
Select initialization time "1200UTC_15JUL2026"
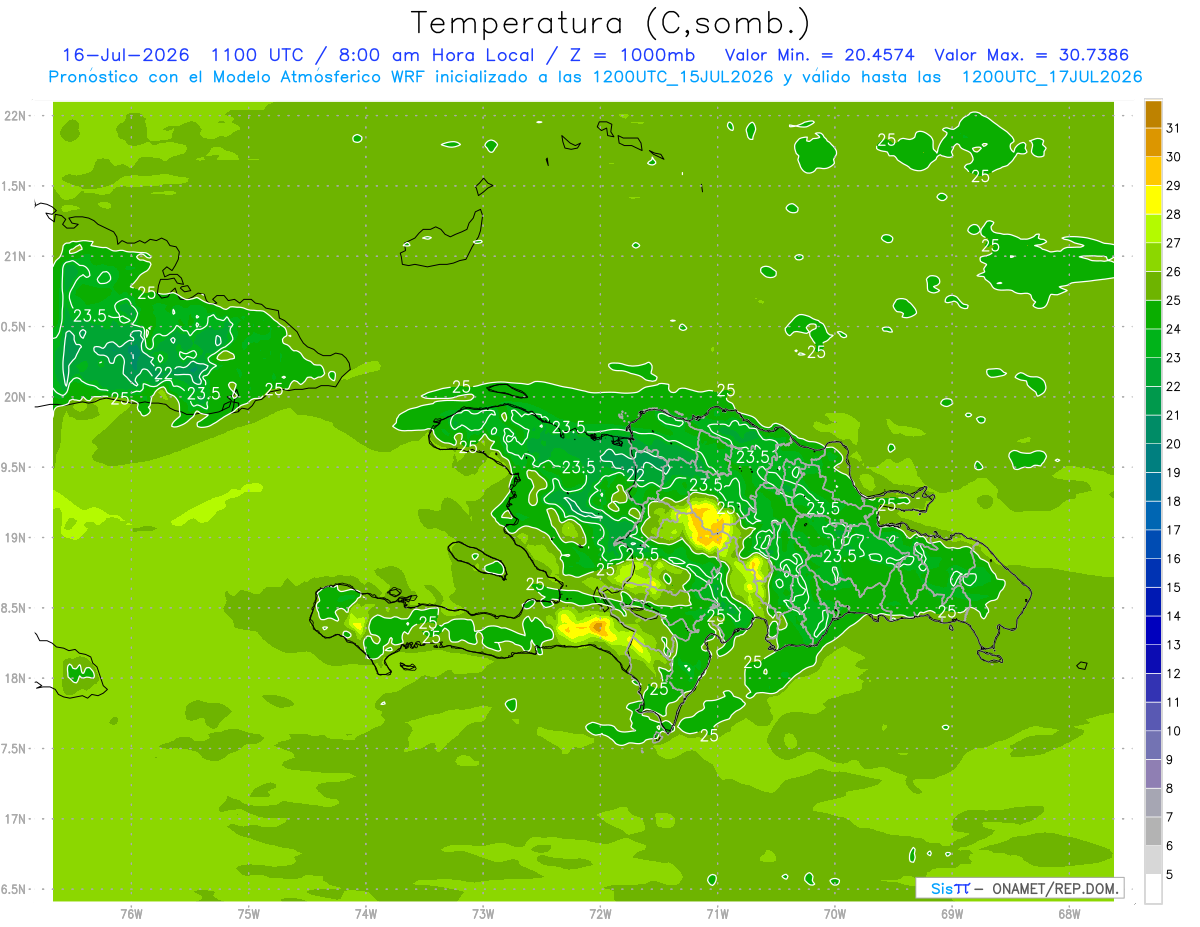click(x=682, y=77)
